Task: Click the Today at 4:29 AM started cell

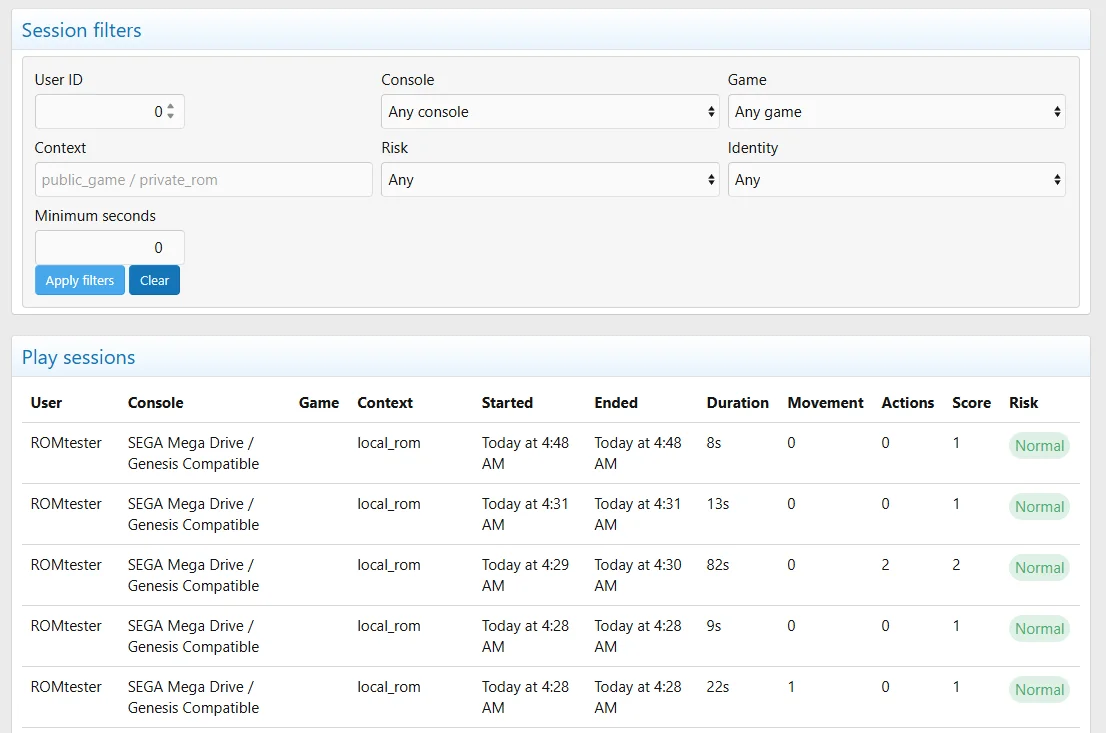Action: click(x=525, y=576)
